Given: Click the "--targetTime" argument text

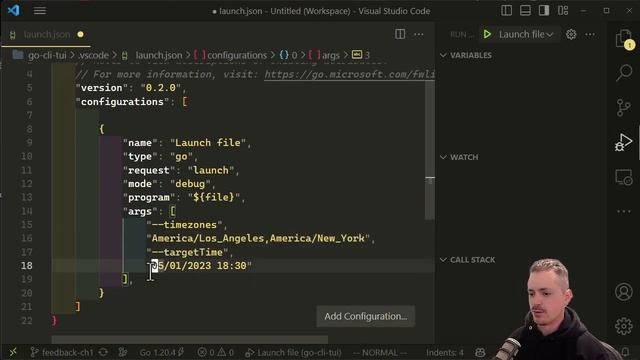Looking at the screenshot, I should 187,252.
